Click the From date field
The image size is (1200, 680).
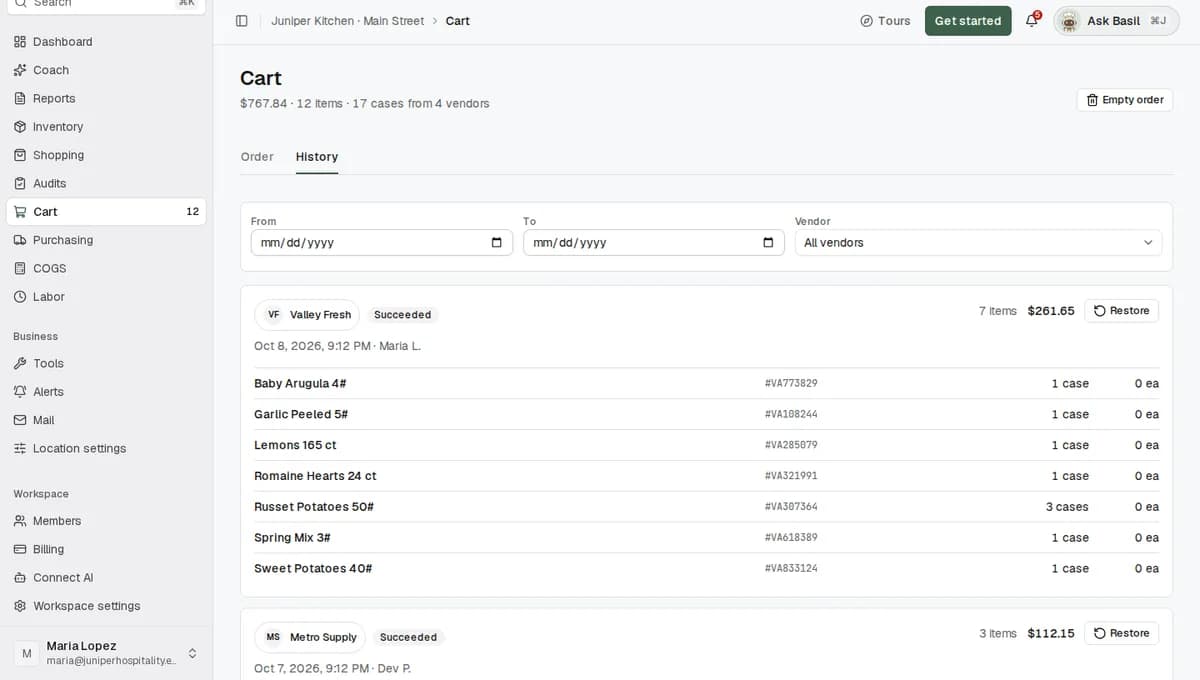pos(381,243)
